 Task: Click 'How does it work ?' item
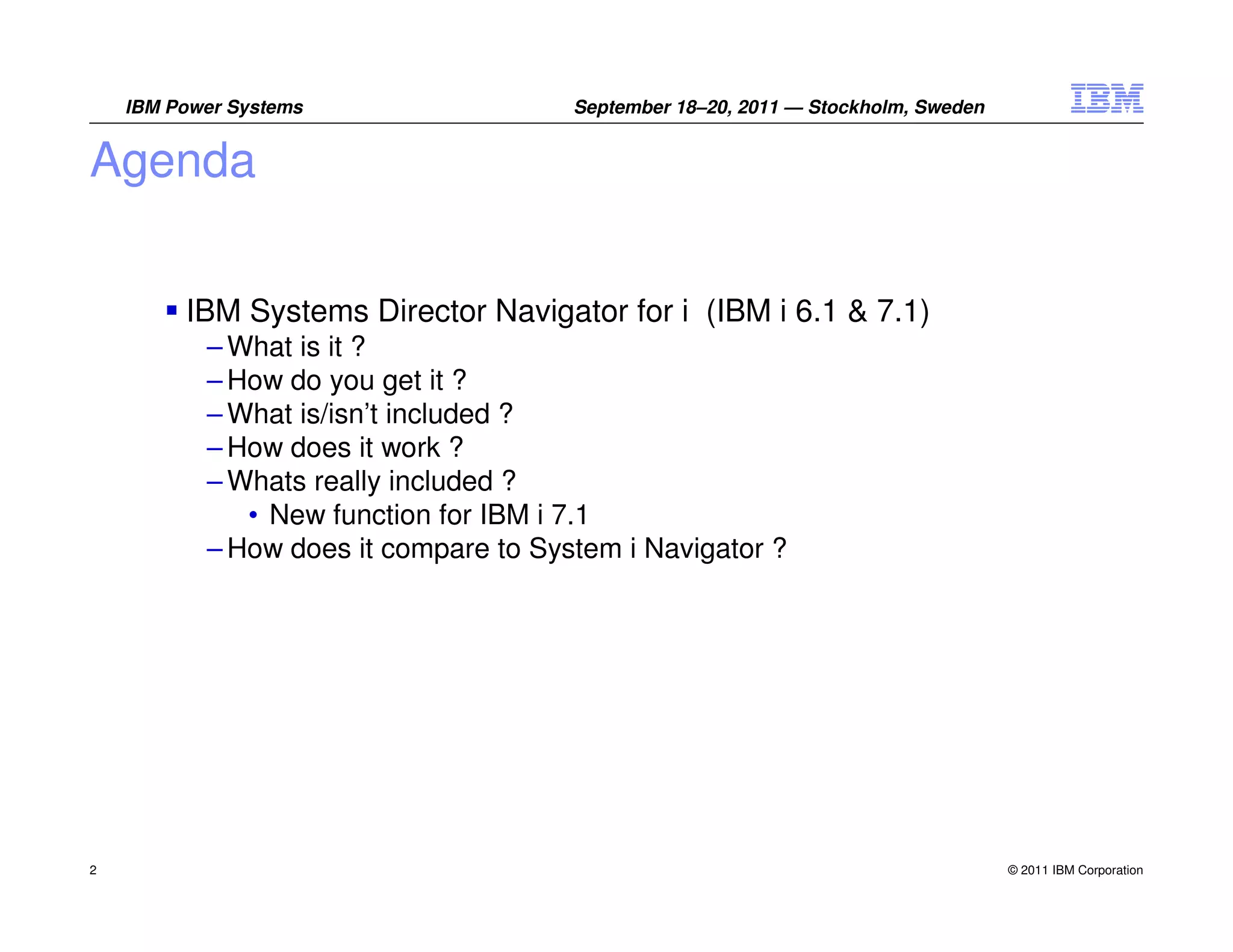click(345, 448)
